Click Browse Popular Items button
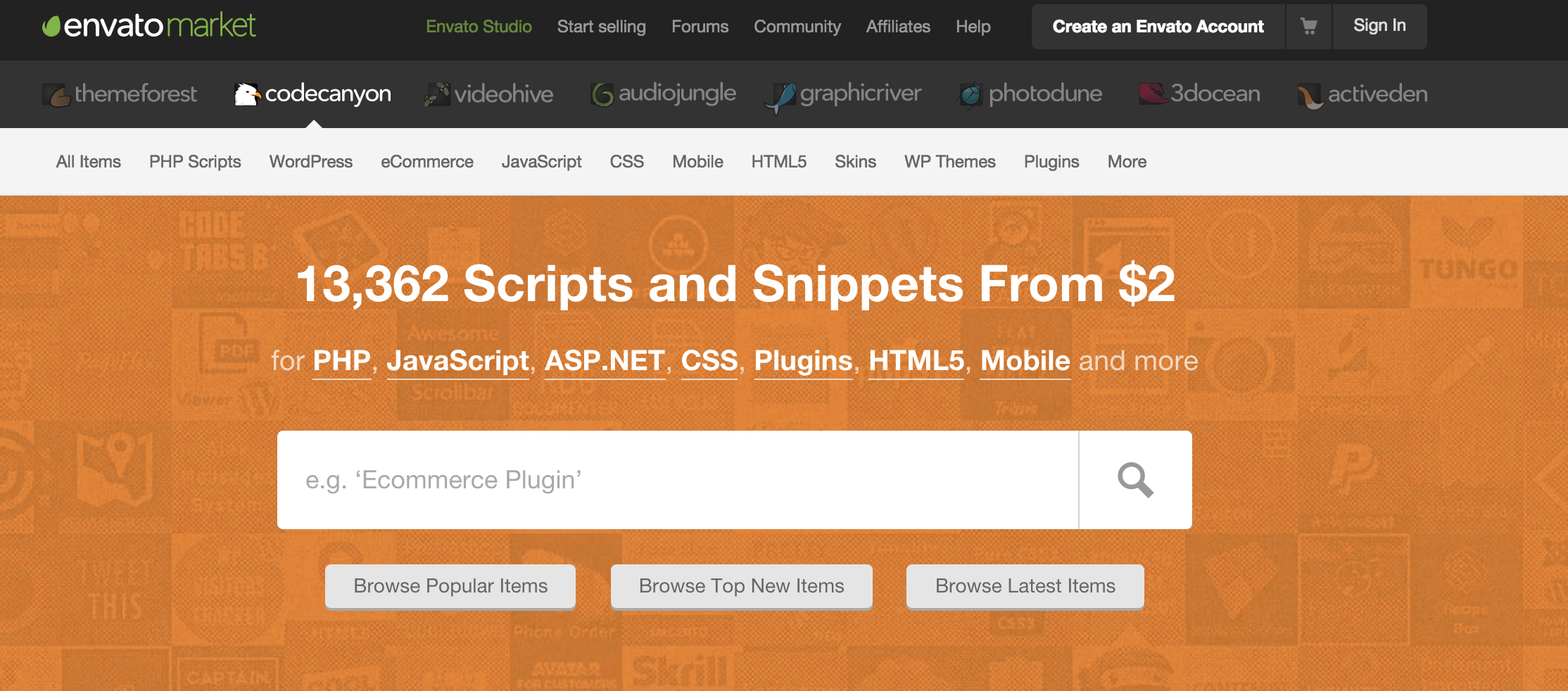The height and width of the screenshot is (691, 1568). tap(450, 586)
